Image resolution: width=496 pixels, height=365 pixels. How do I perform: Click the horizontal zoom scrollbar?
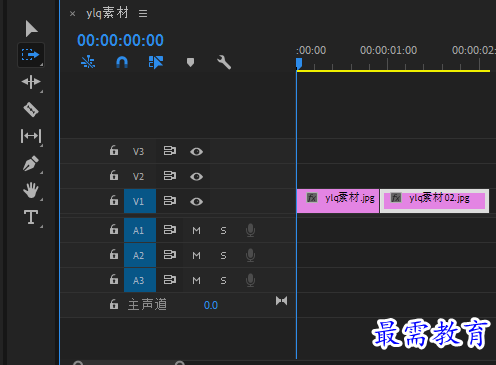click(129, 363)
